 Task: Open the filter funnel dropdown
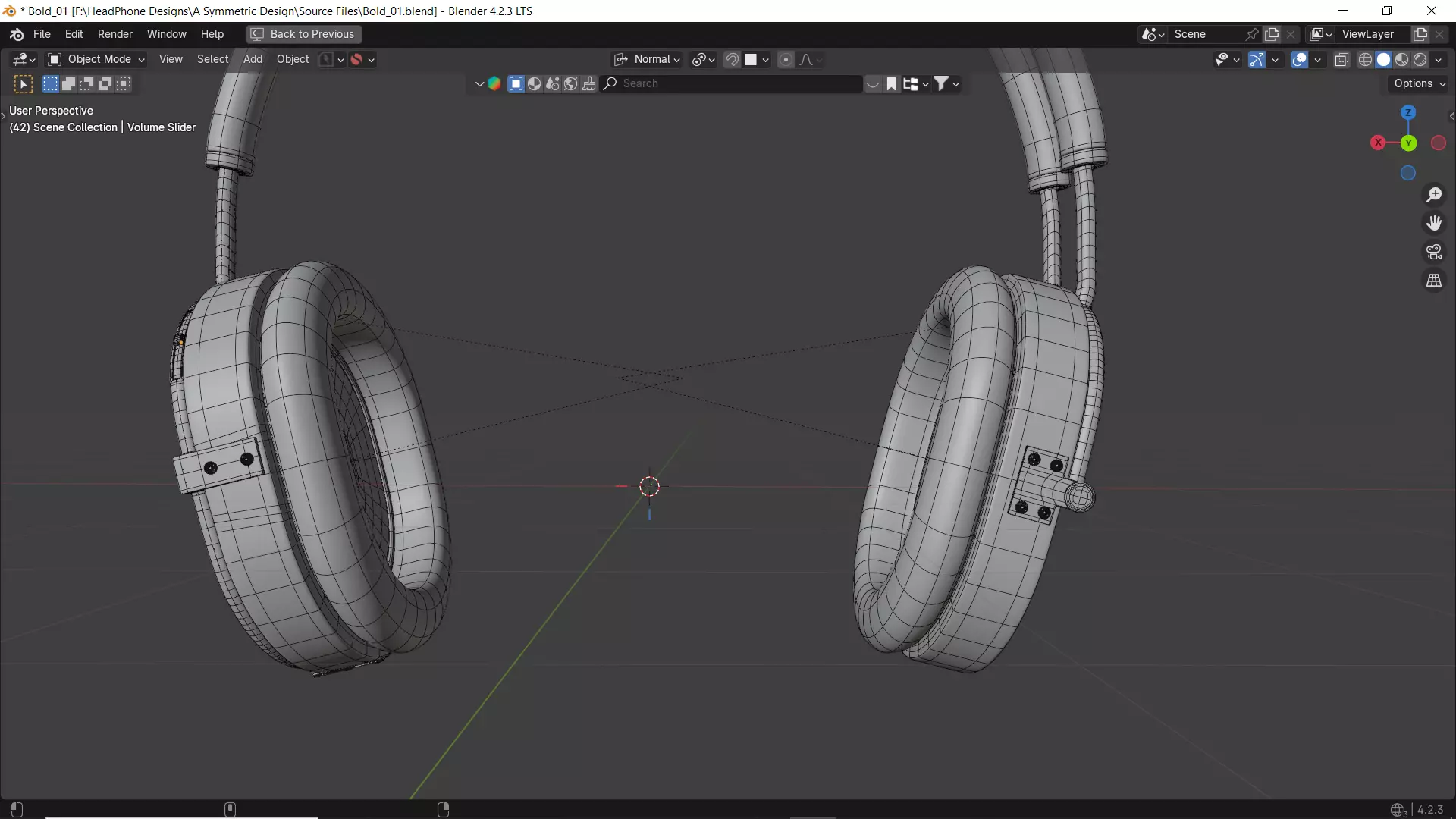point(946,84)
